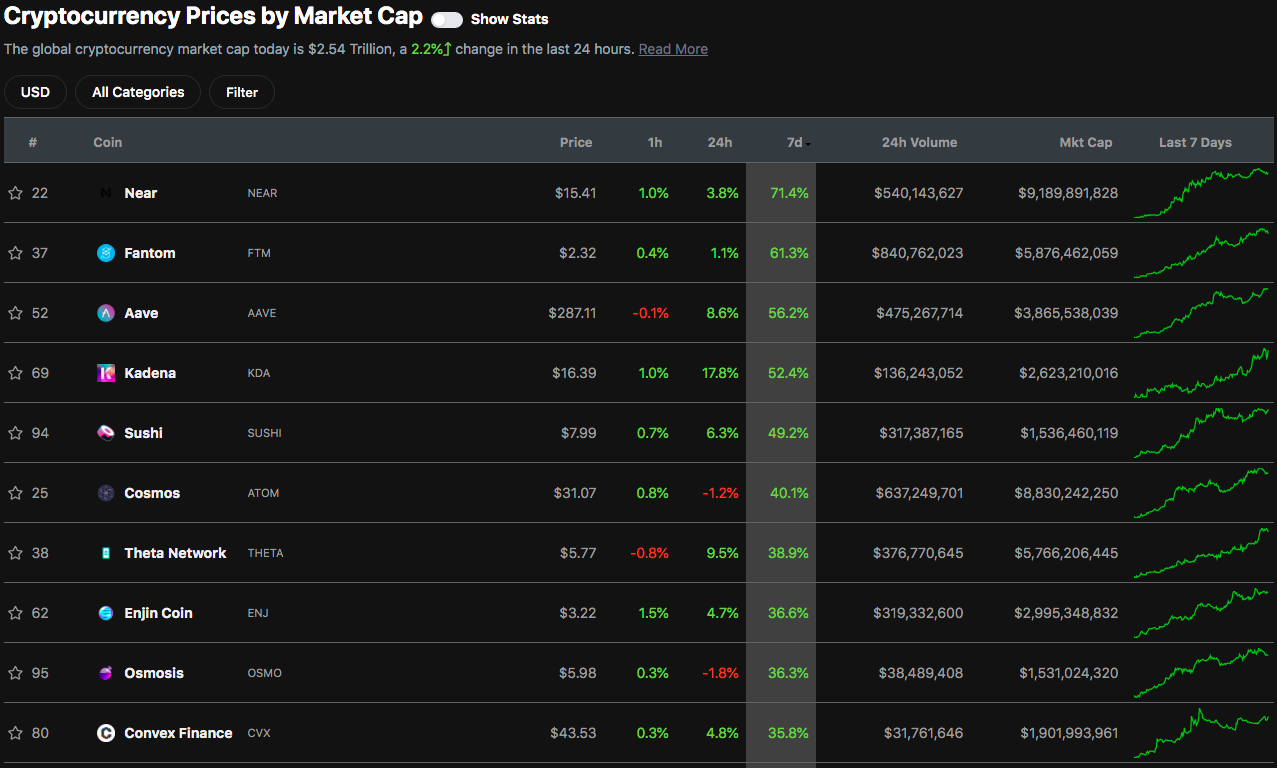This screenshot has width=1277, height=768.
Task: Open the USD currency selector
Action: [35, 92]
